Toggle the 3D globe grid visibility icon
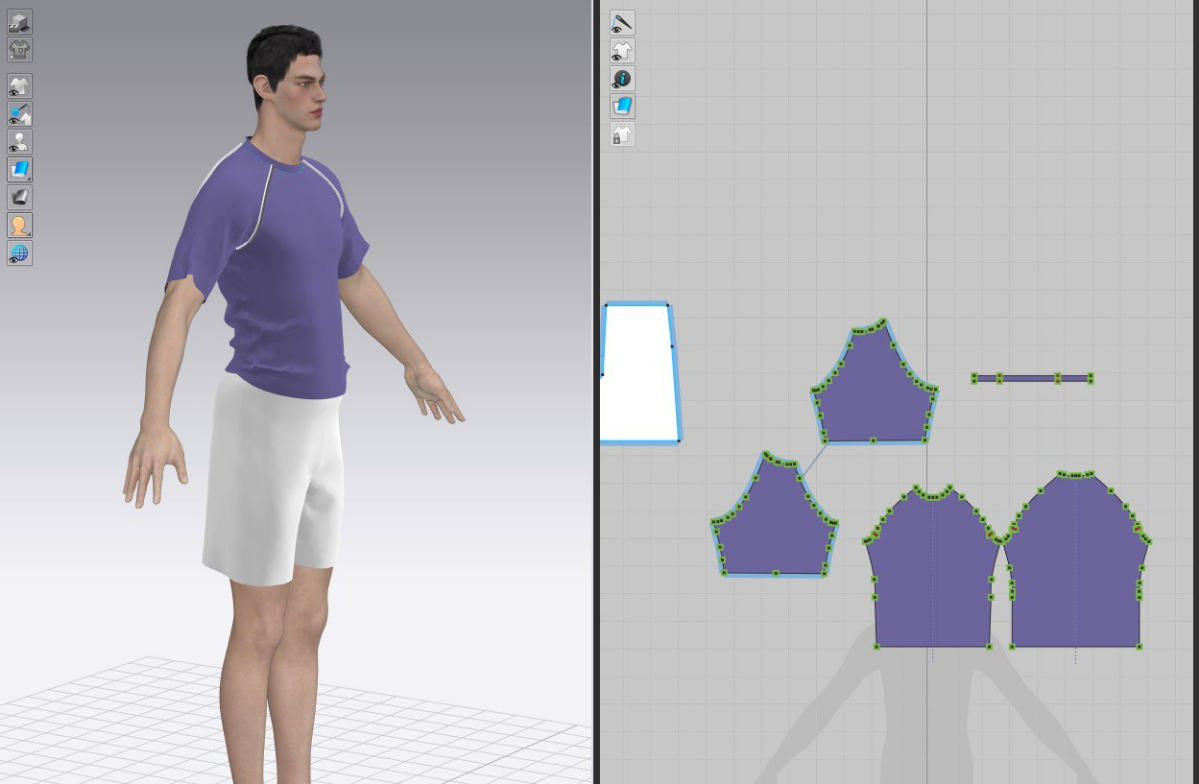The height and width of the screenshot is (784, 1199). [20, 253]
